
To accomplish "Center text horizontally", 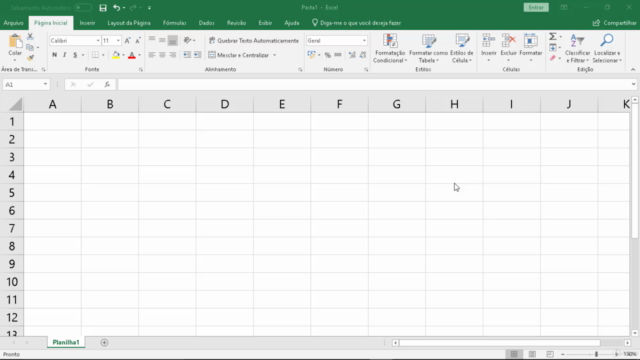I will [162, 55].
